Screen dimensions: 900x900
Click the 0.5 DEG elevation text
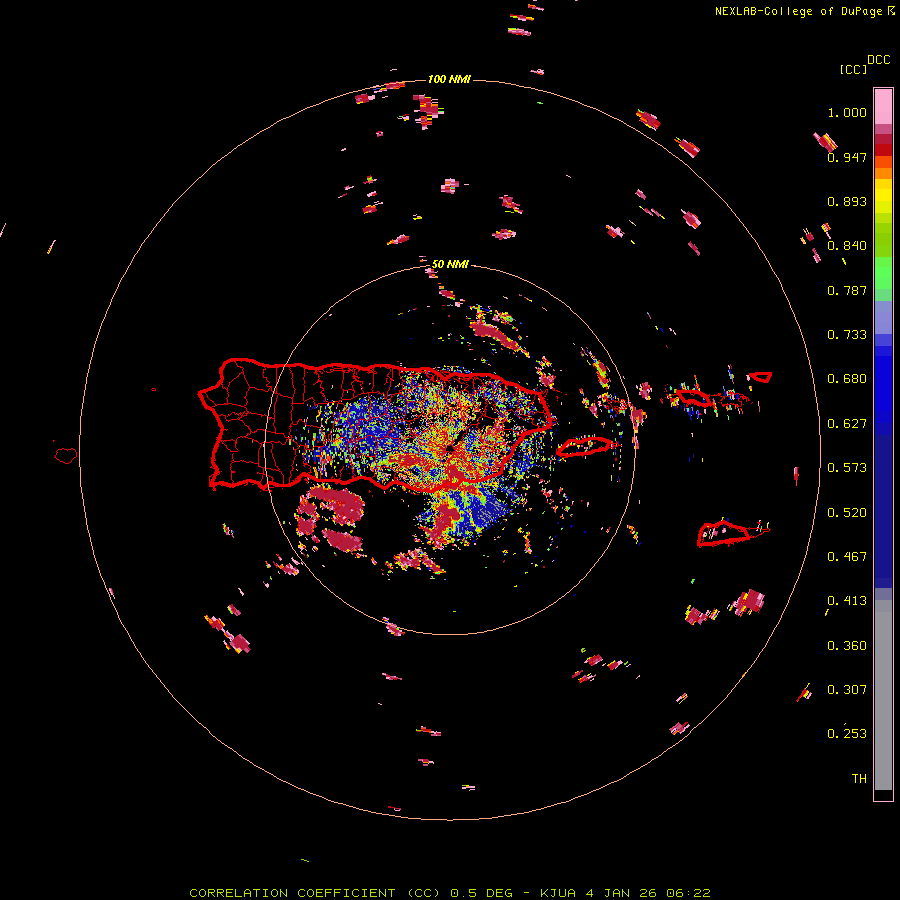pos(481,893)
